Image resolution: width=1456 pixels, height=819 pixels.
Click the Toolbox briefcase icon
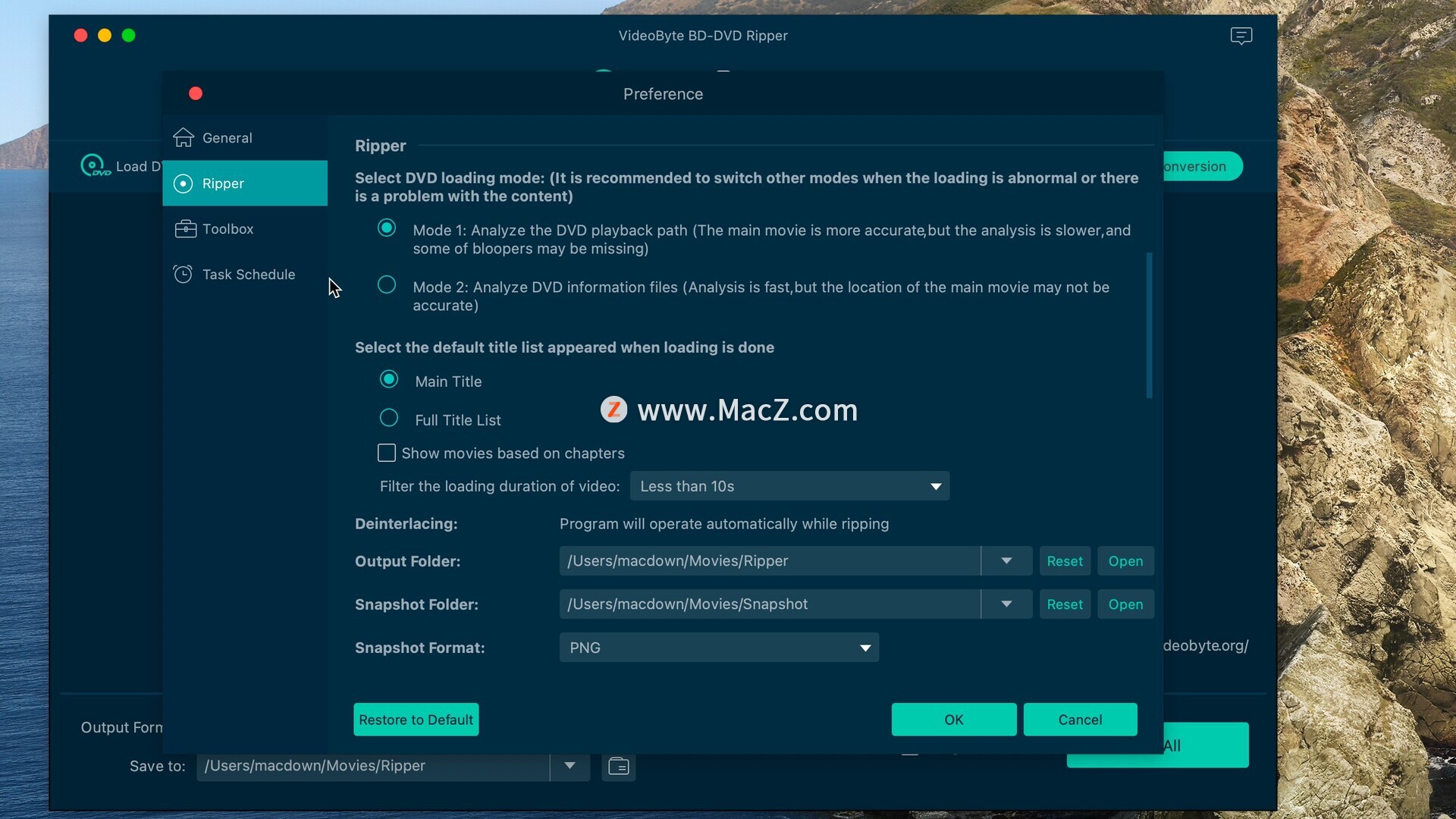[185, 229]
